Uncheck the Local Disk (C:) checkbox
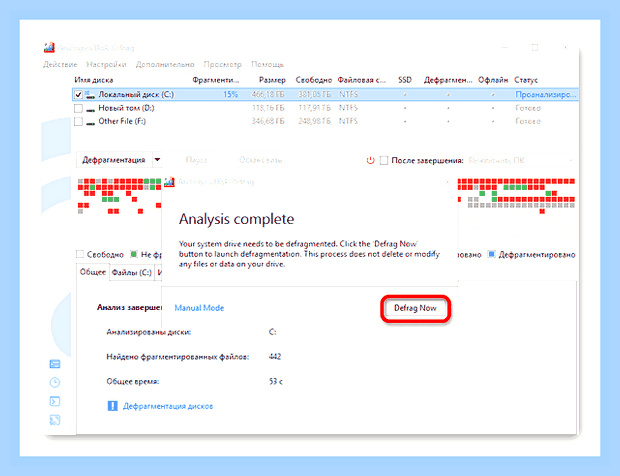Image resolution: width=620 pixels, height=476 pixels. point(78,94)
